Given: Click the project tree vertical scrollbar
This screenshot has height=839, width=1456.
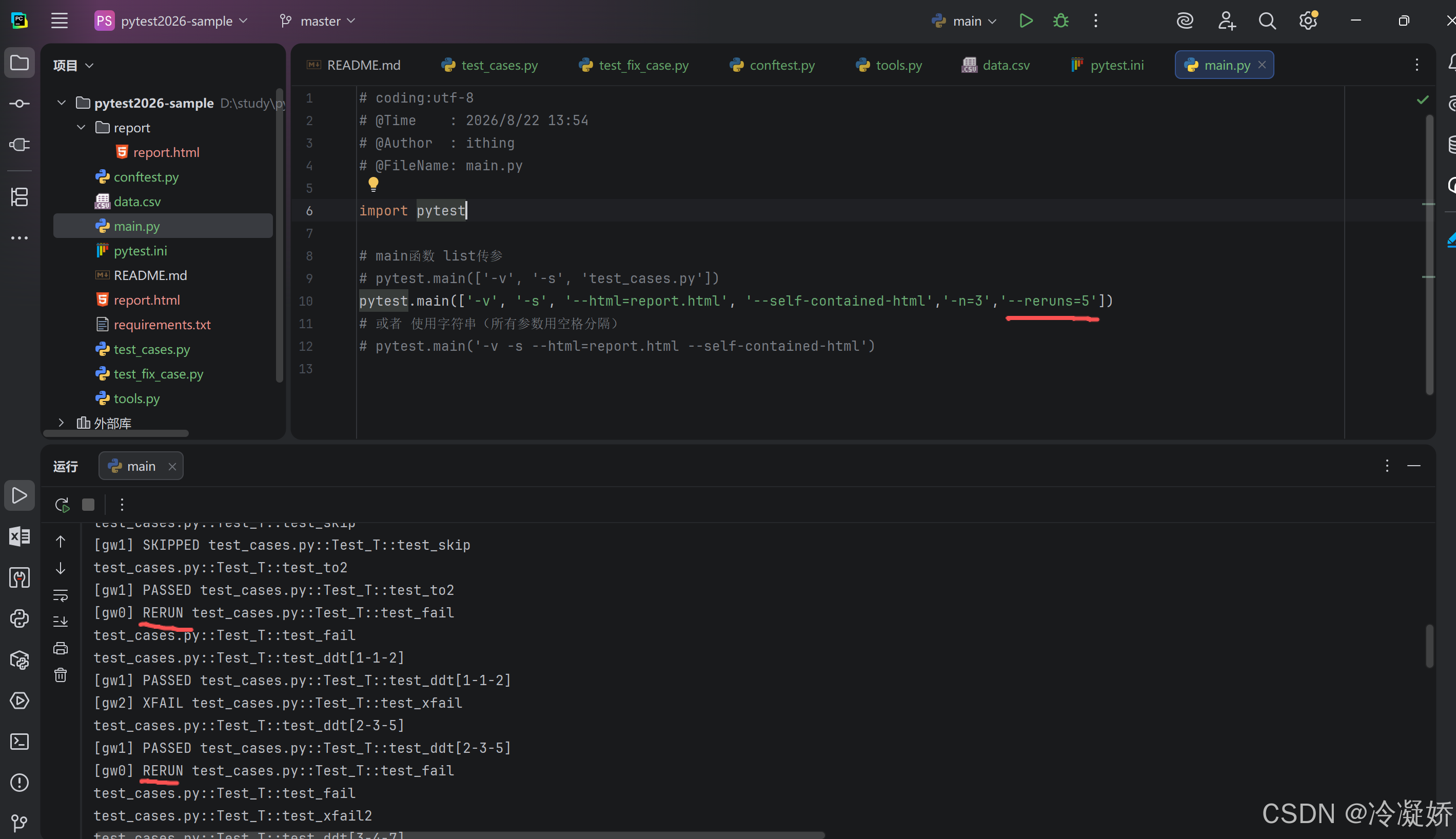Looking at the screenshot, I should 280,235.
